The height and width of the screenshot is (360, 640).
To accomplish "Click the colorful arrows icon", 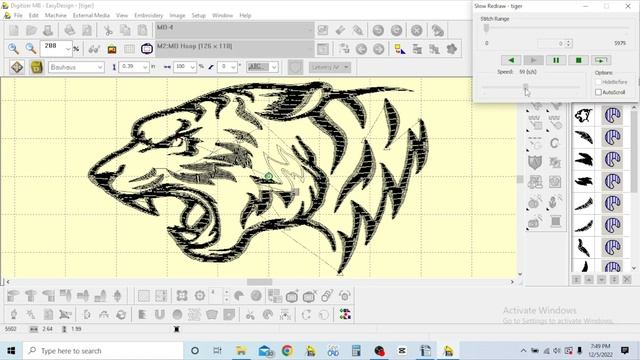I will (345, 314).
